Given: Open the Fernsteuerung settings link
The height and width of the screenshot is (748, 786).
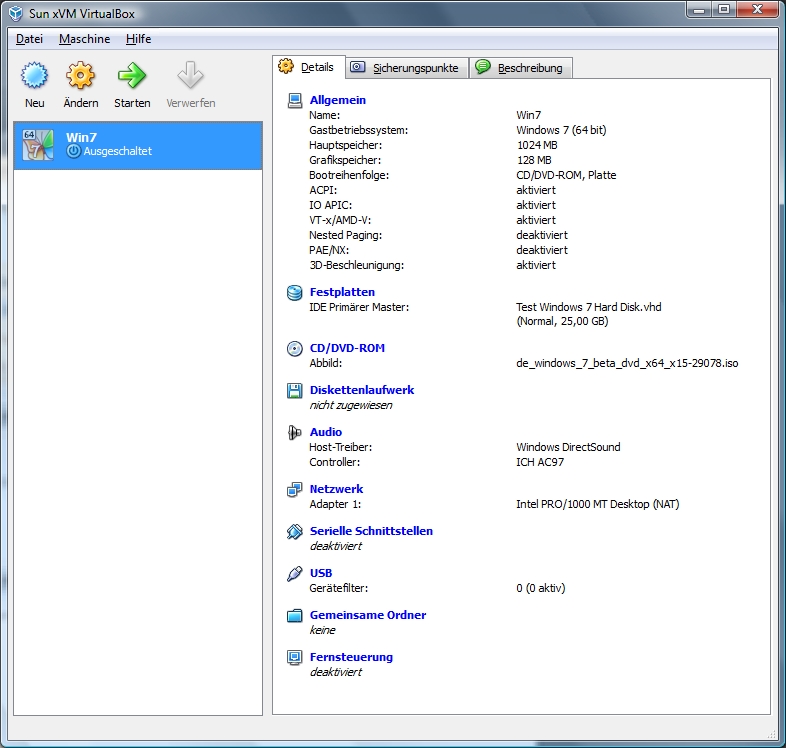Looking at the screenshot, I should 351,657.
